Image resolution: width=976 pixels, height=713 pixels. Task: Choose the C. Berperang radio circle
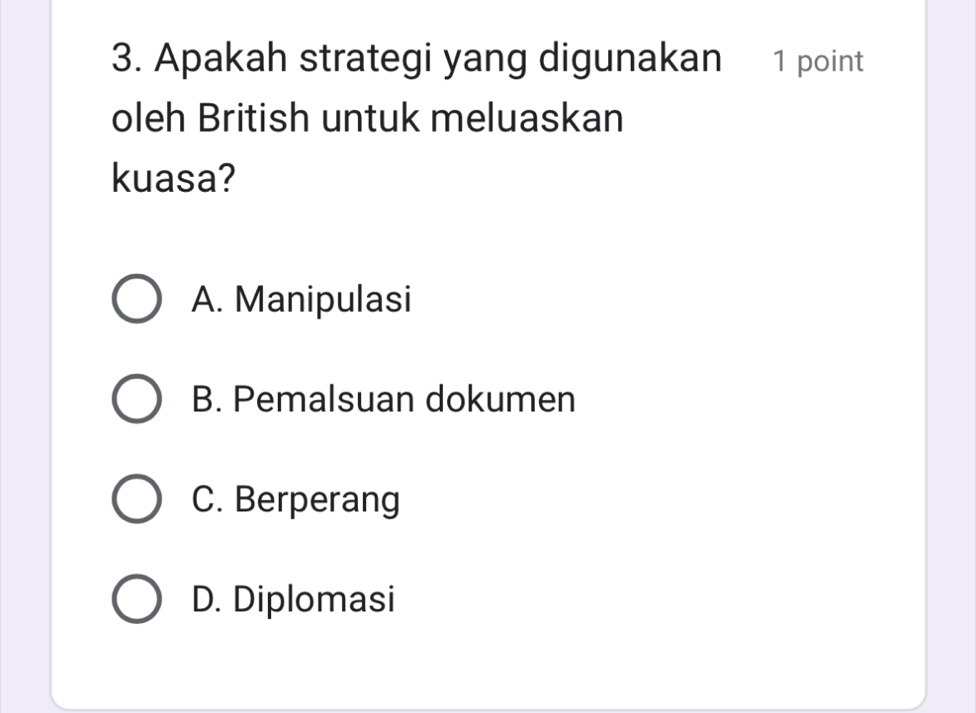(x=136, y=501)
